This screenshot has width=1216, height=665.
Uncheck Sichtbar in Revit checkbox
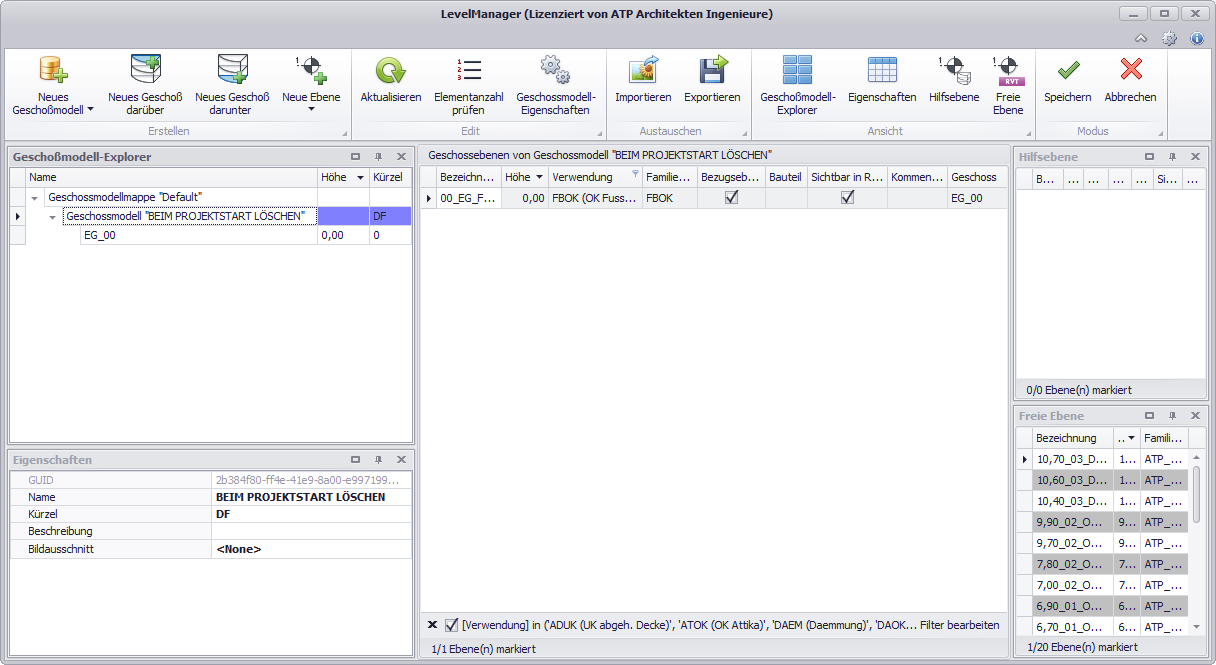click(x=847, y=199)
